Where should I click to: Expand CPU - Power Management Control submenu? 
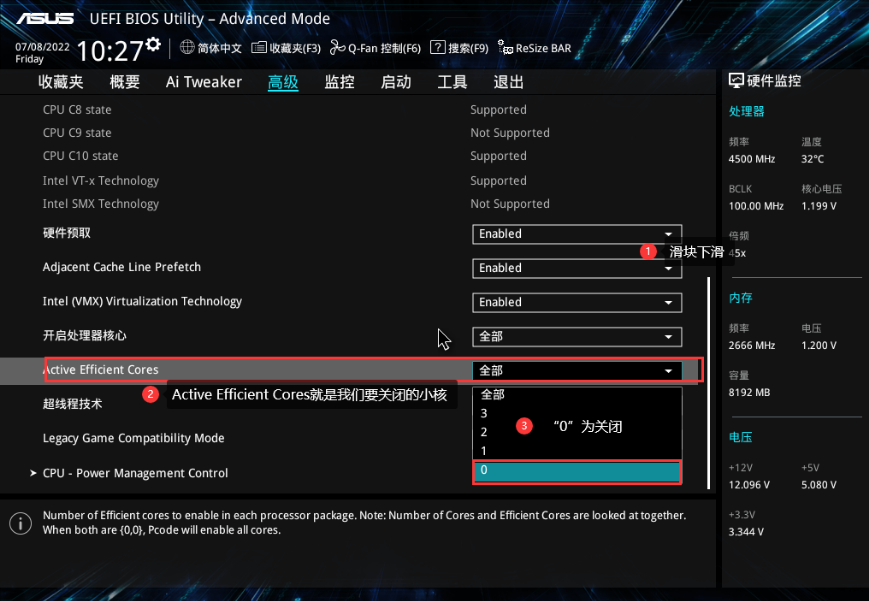135,473
